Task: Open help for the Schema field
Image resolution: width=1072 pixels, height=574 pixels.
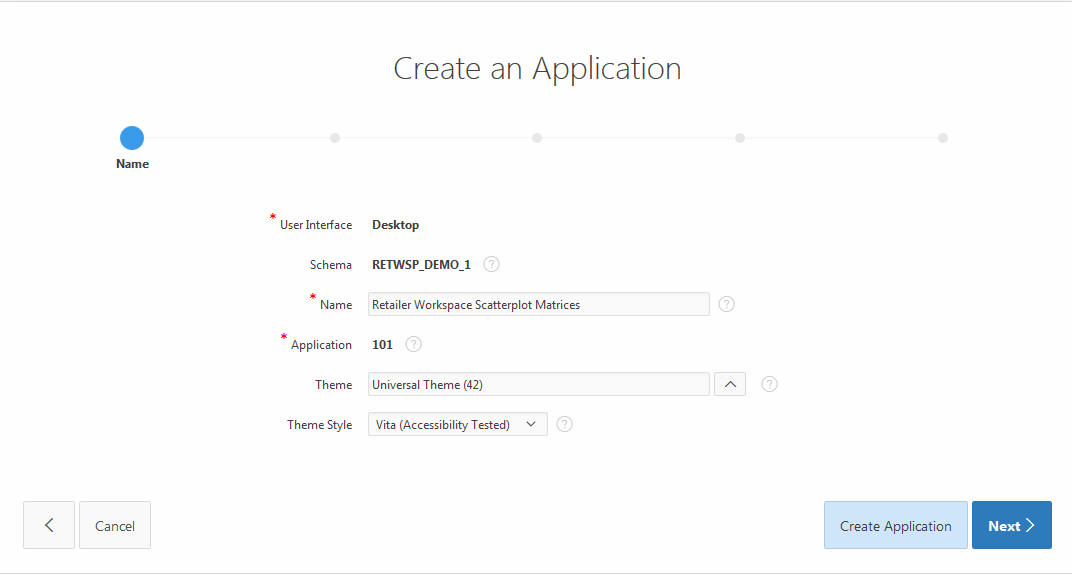Action: click(491, 264)
